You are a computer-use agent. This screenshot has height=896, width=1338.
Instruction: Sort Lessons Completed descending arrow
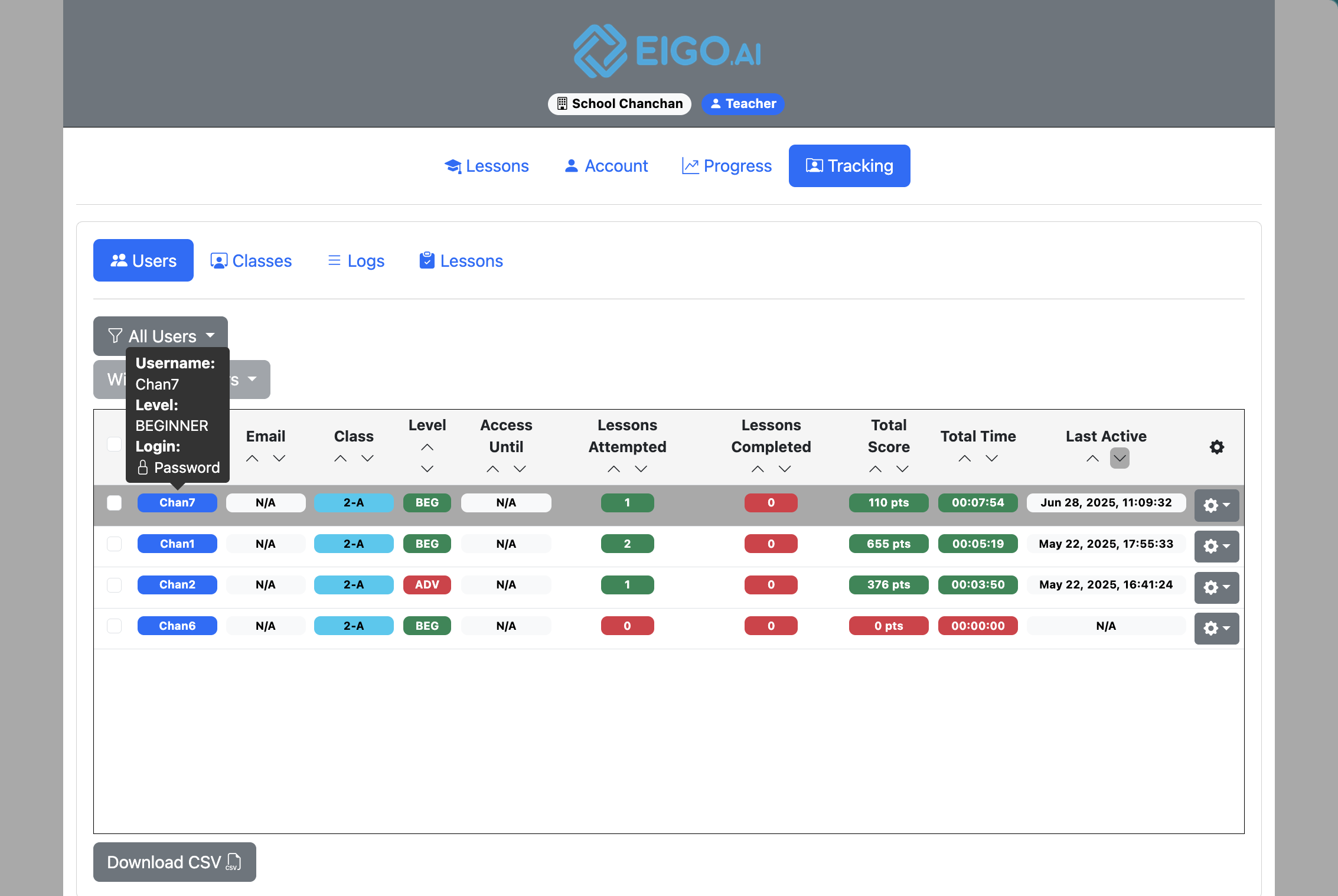(x=785, y=469)
